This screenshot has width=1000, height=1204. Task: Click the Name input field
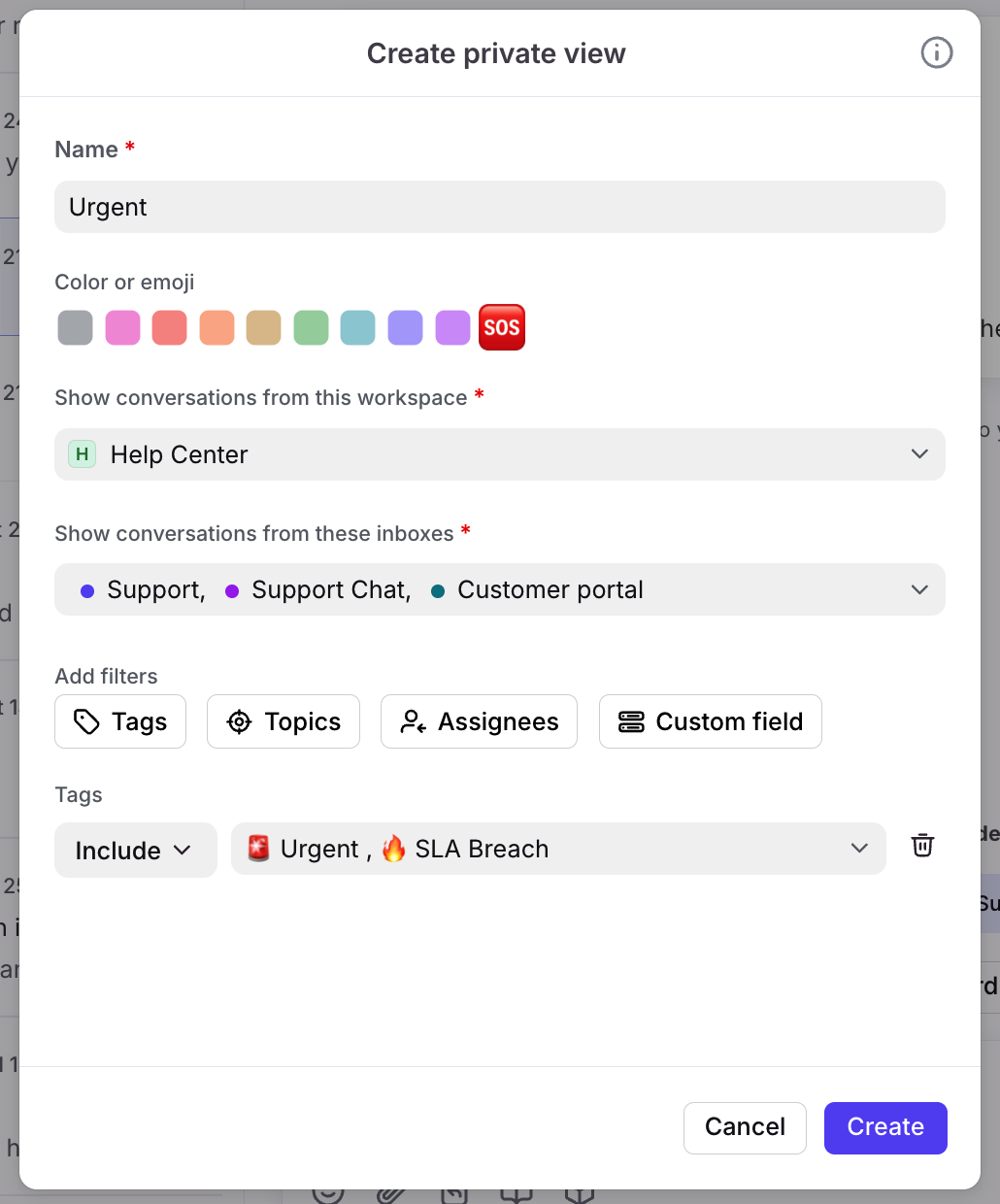click(499, 207)
